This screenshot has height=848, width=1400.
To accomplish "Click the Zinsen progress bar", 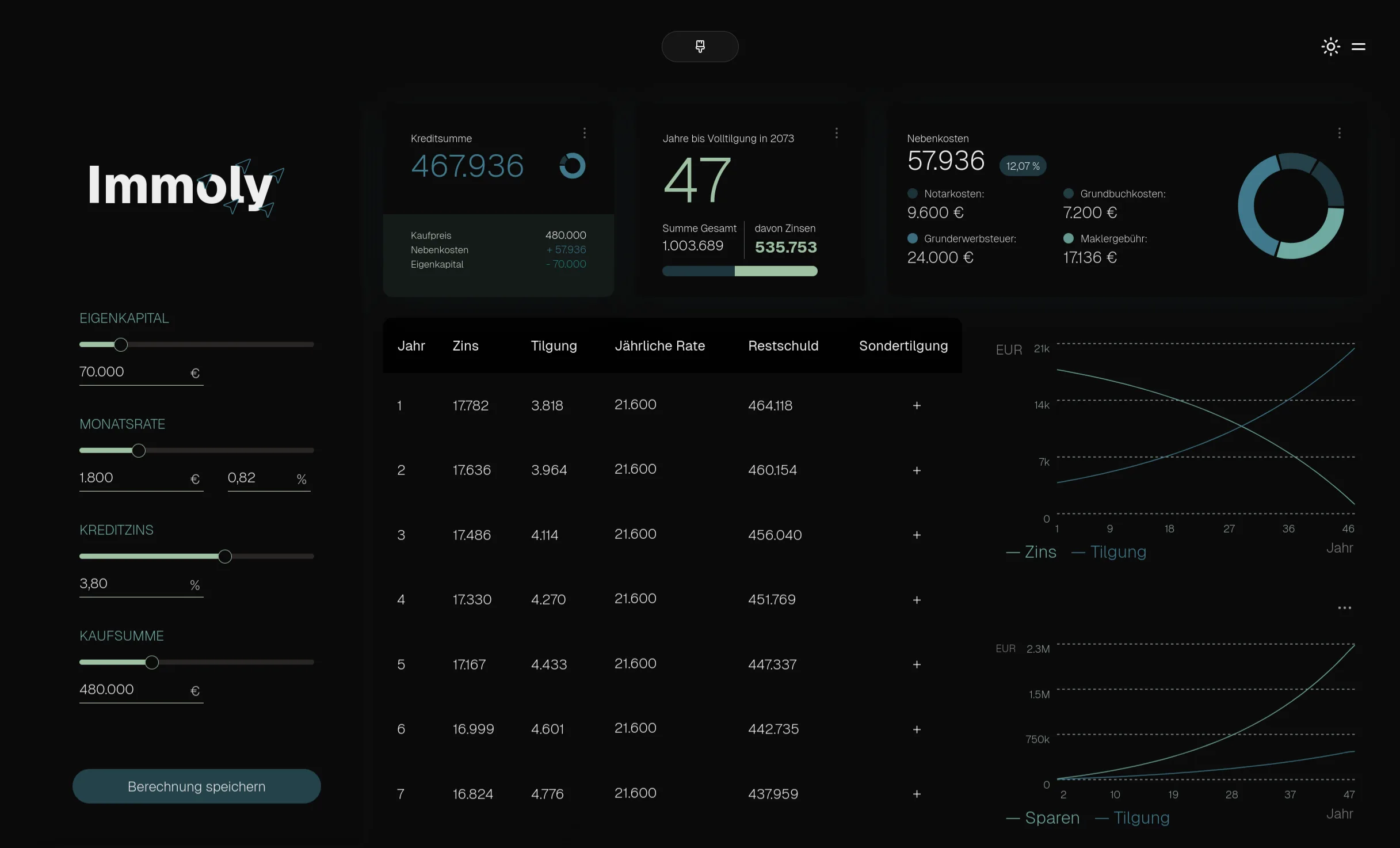I will (x=739, y=271).
